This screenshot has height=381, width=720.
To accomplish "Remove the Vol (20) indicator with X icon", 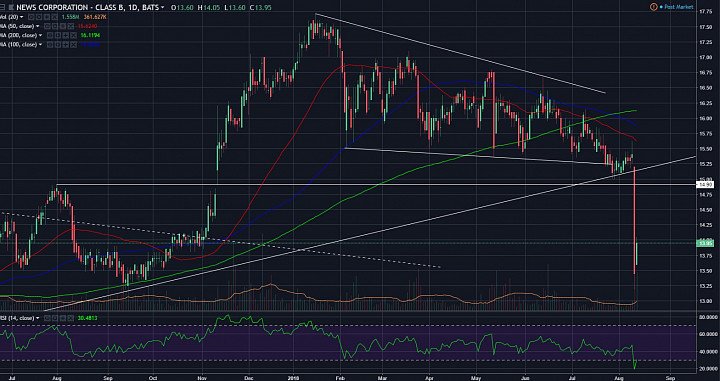I will (54, 17).
